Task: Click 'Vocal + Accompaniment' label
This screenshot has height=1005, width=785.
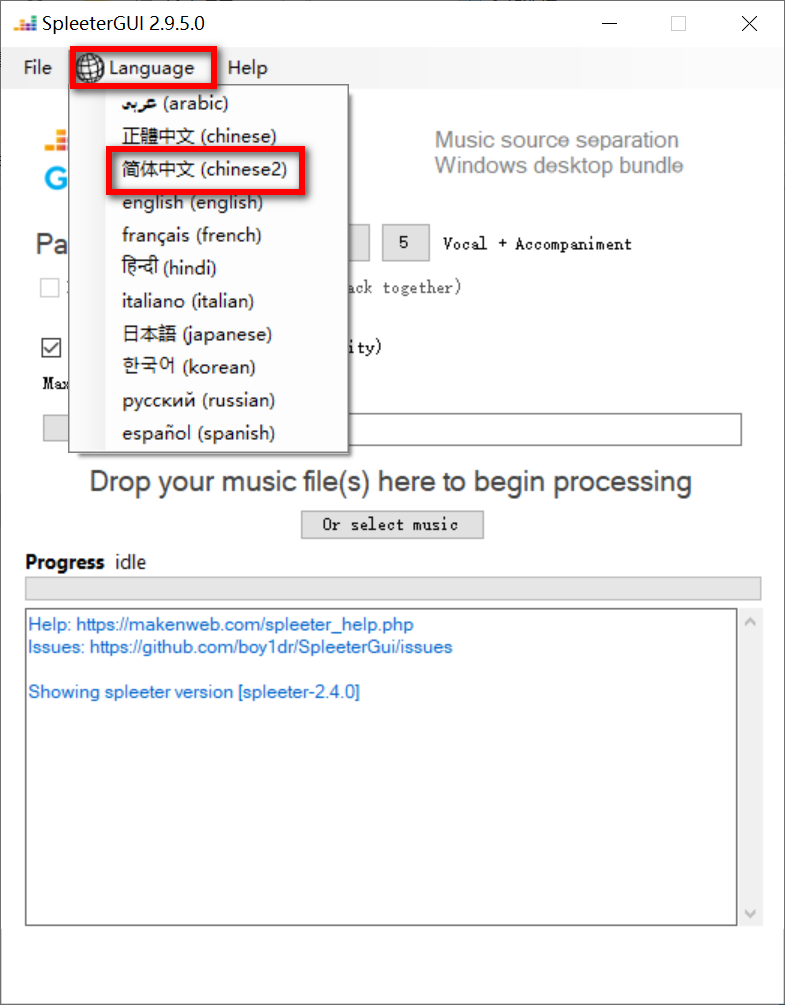Action: coord(537,244)
